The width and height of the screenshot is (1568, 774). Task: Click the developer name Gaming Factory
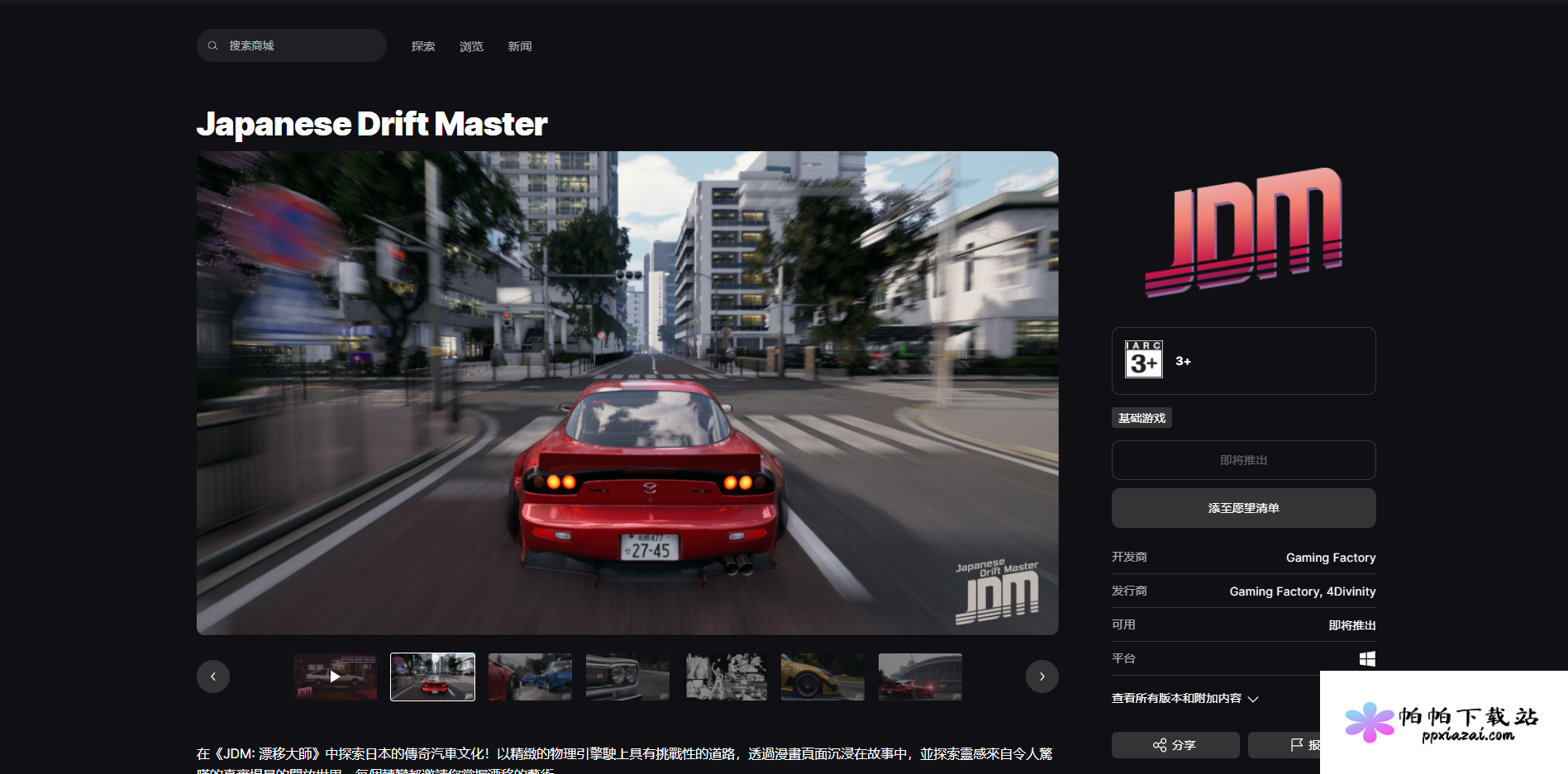[x=1331, y=558]
